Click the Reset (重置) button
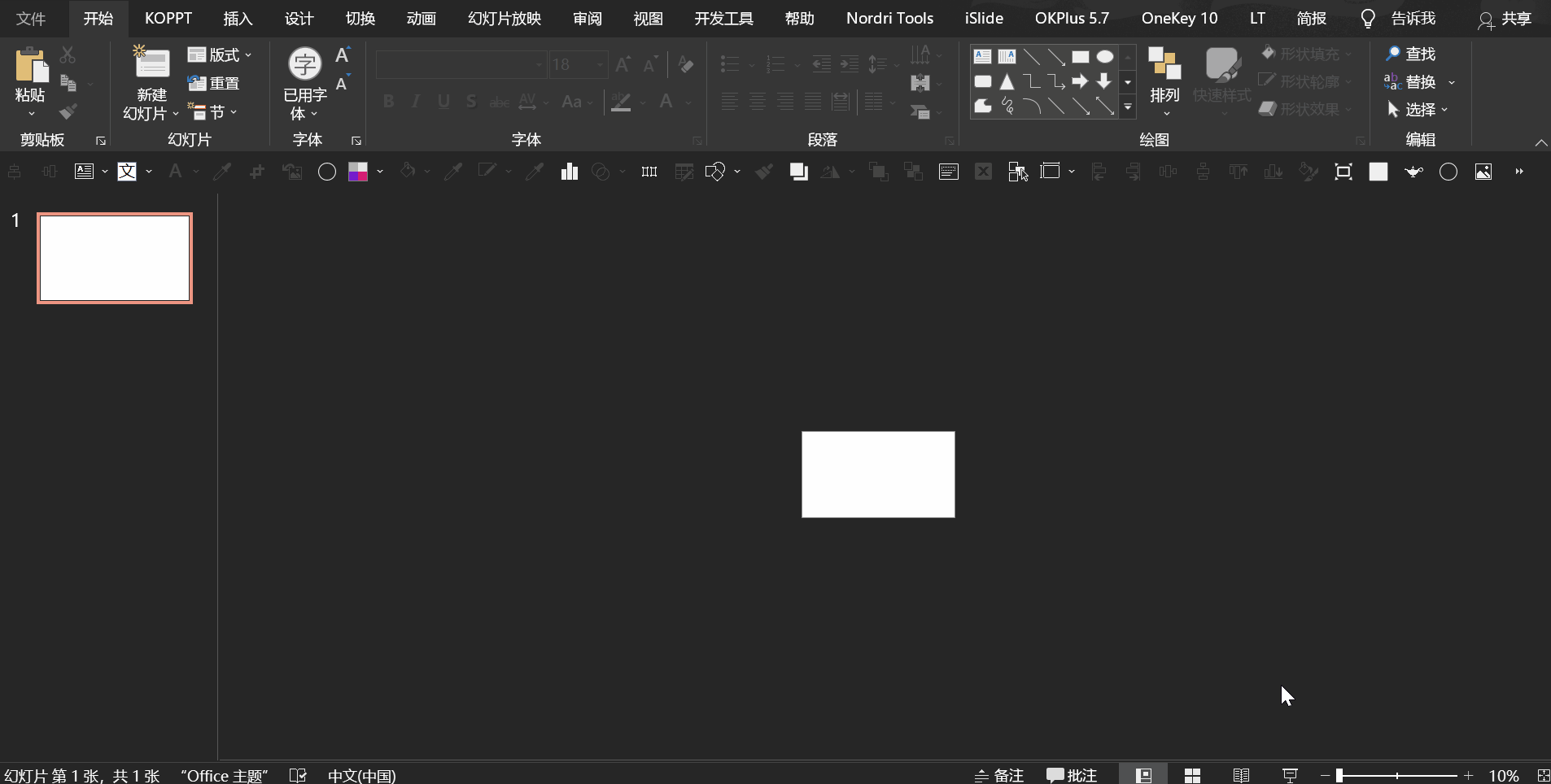1551x784 pixels. tap(214, 83)
